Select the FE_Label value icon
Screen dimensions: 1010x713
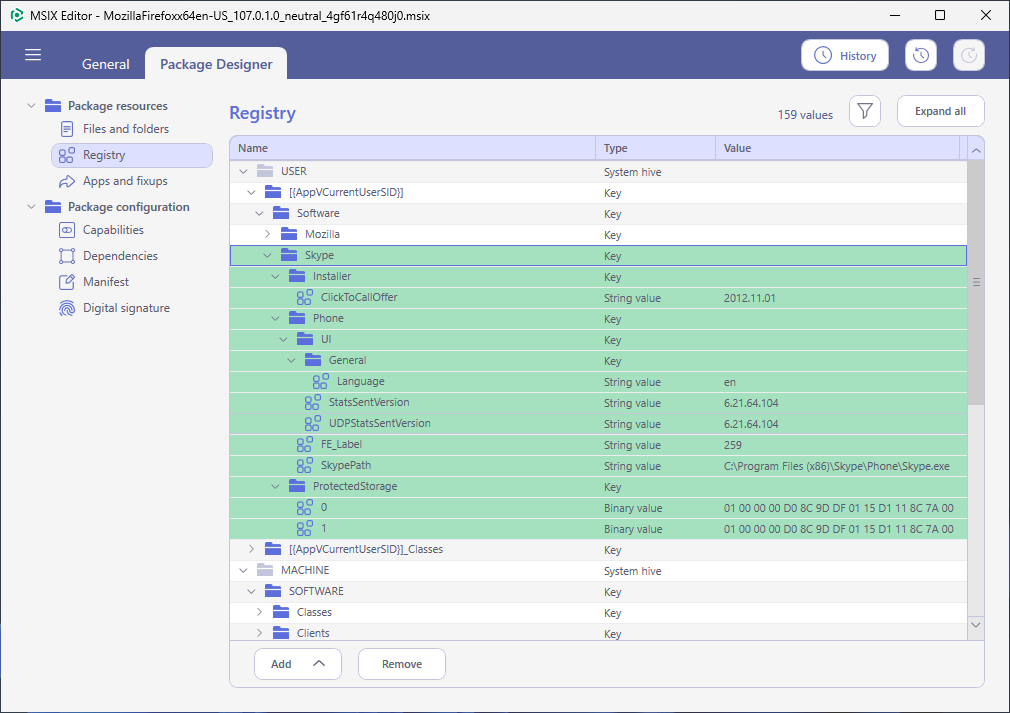305,444
